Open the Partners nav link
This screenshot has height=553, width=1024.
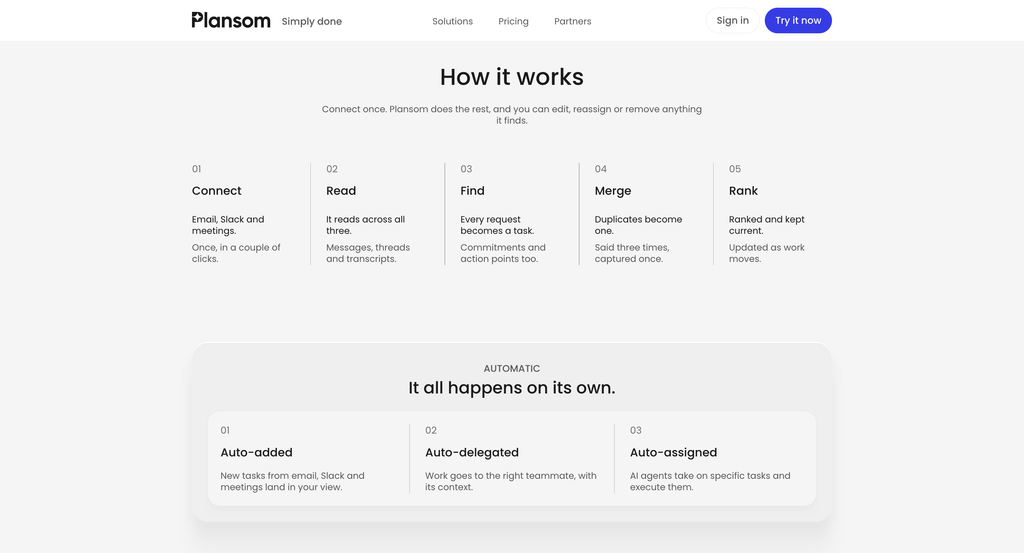[573, 21]
